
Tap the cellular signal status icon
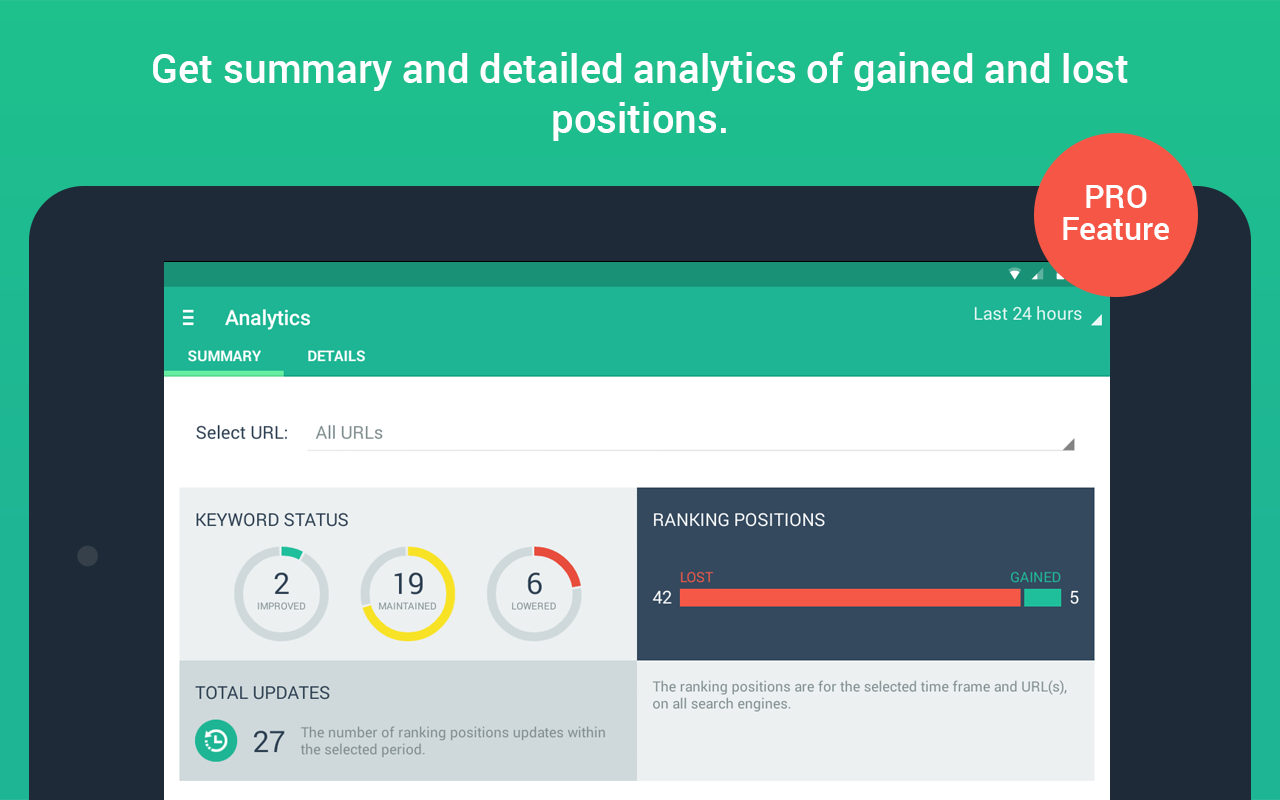[x=1037, y=274]
